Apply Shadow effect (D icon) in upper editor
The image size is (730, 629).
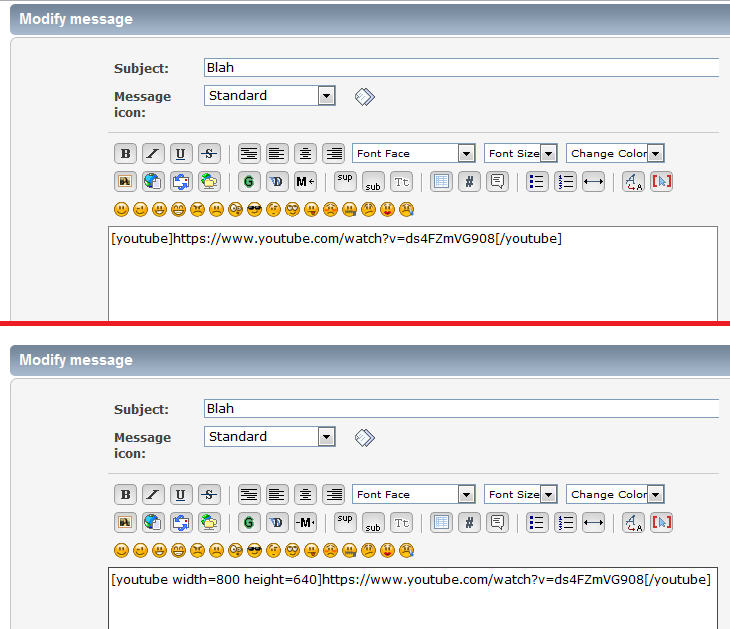click(277, 182)
